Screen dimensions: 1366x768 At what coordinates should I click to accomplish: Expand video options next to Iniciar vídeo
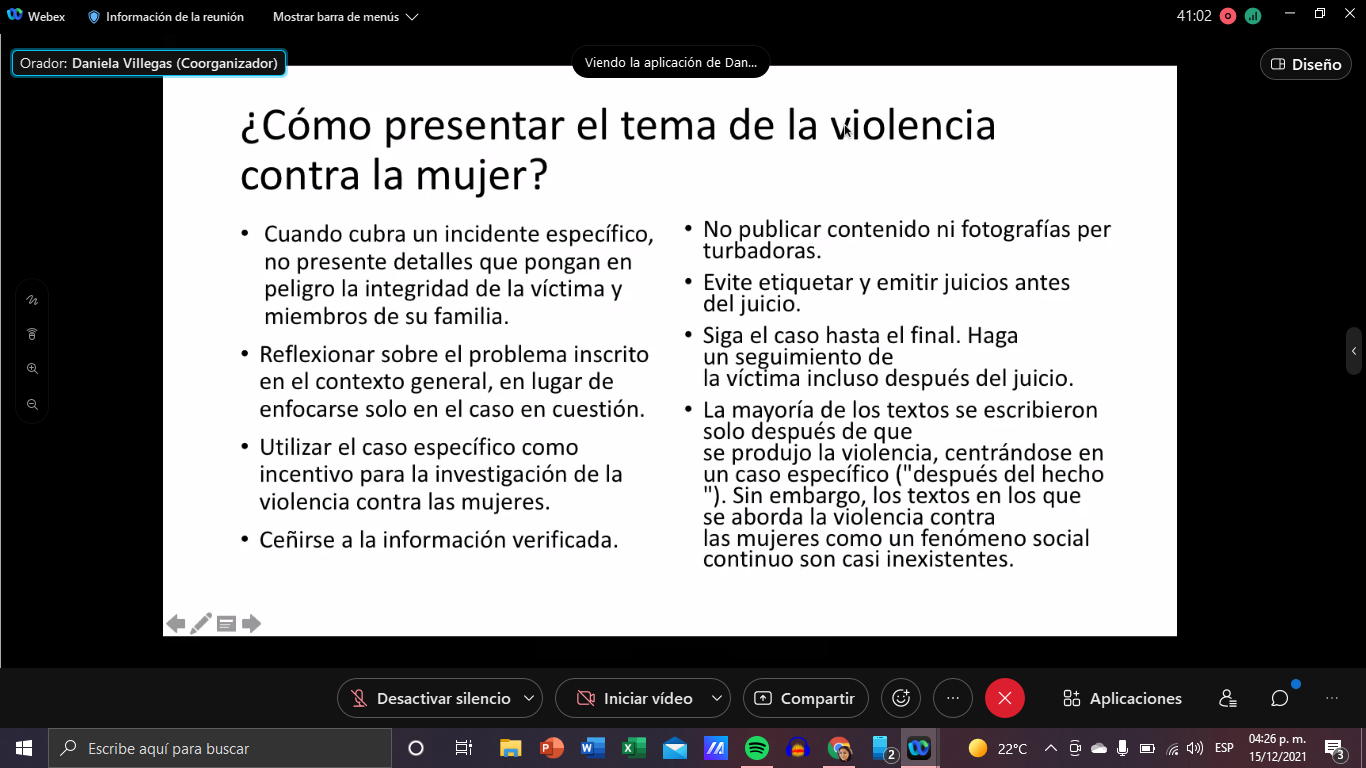[x=717, y=698]
